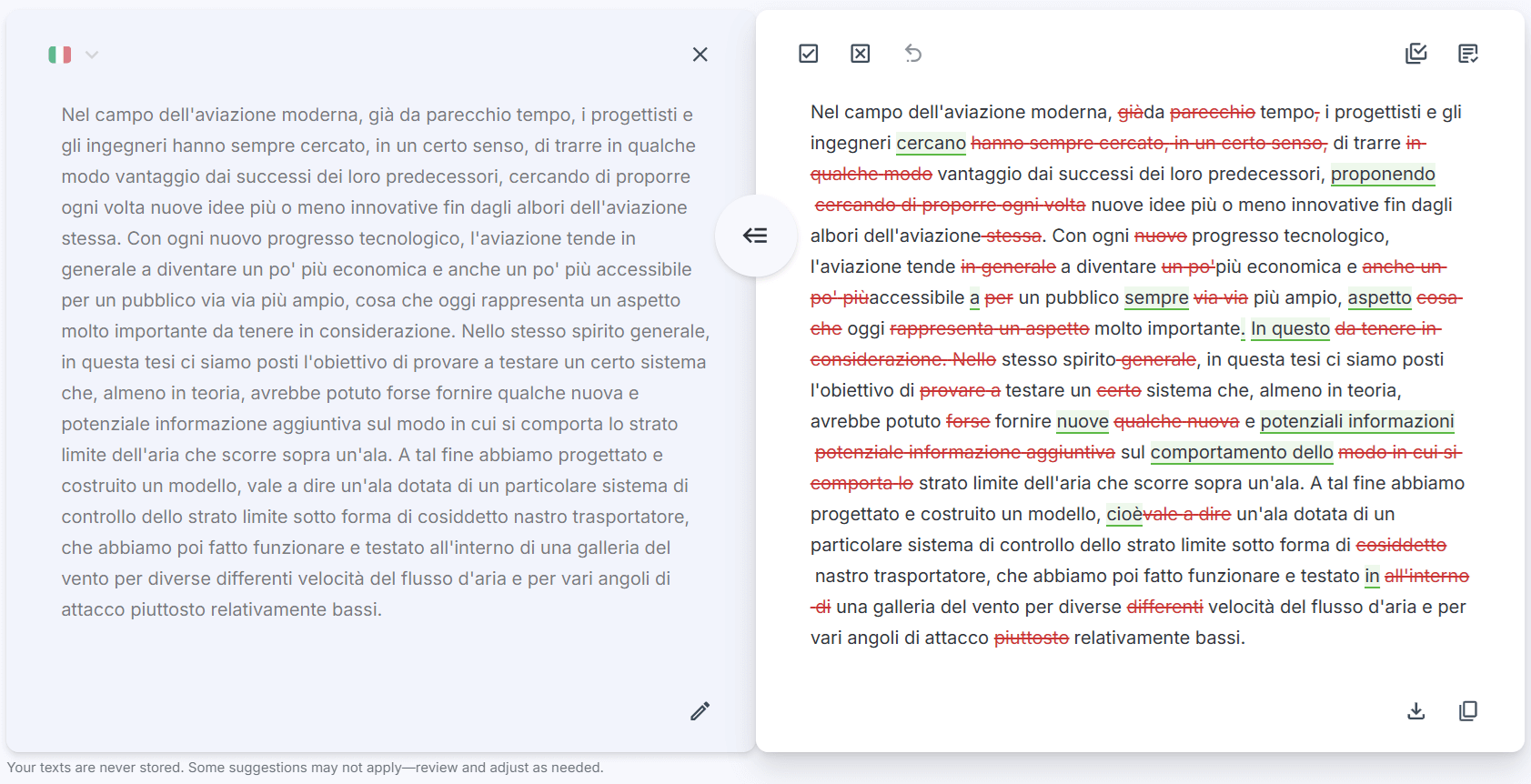Click the undo arrow icon
The width and height of the screenshot is (1531, 784).
[913, 54]
